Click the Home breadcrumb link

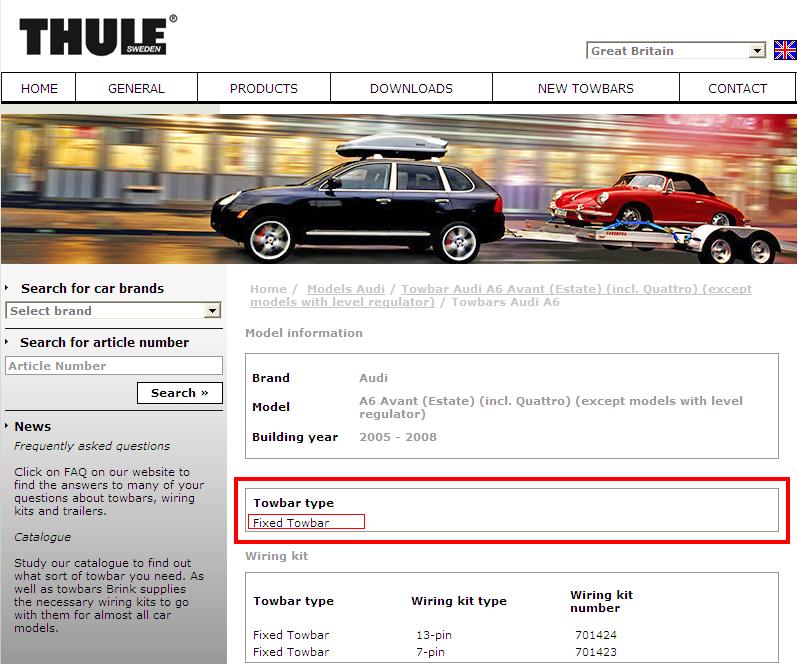tap(268, 289)
